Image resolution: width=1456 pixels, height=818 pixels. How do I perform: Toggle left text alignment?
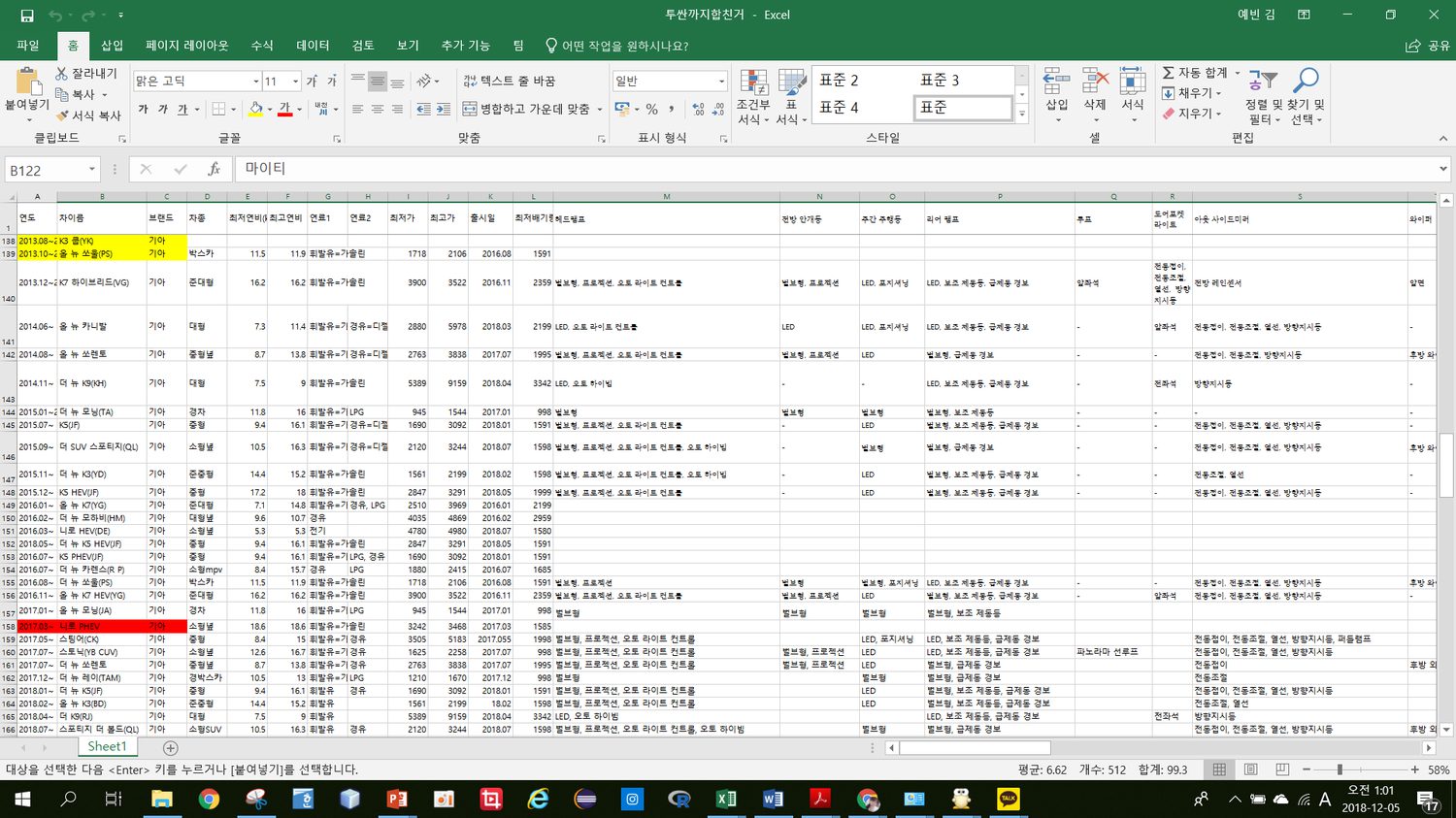pos(358,110)
